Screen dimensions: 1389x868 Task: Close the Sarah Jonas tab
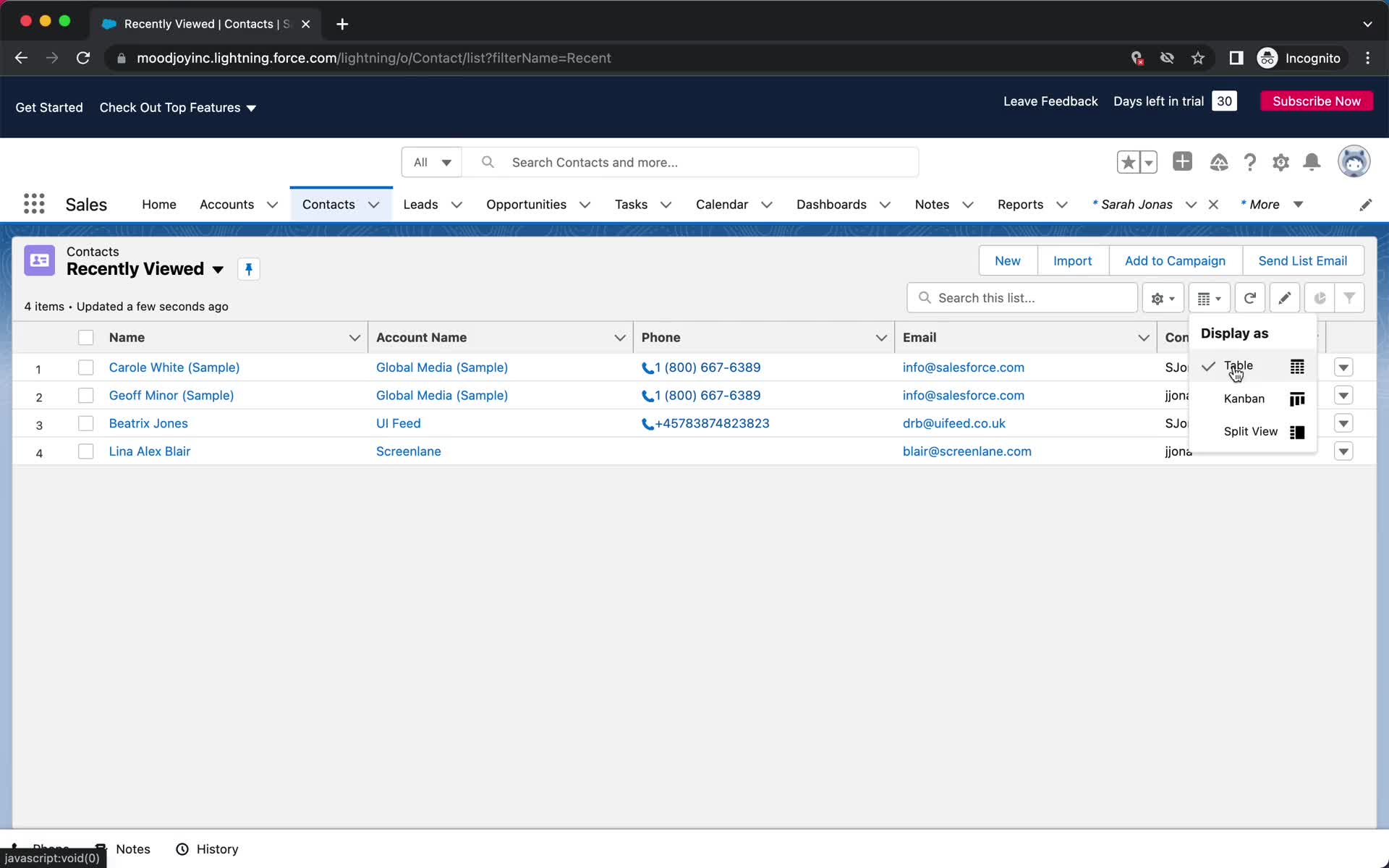(1213, 205)
